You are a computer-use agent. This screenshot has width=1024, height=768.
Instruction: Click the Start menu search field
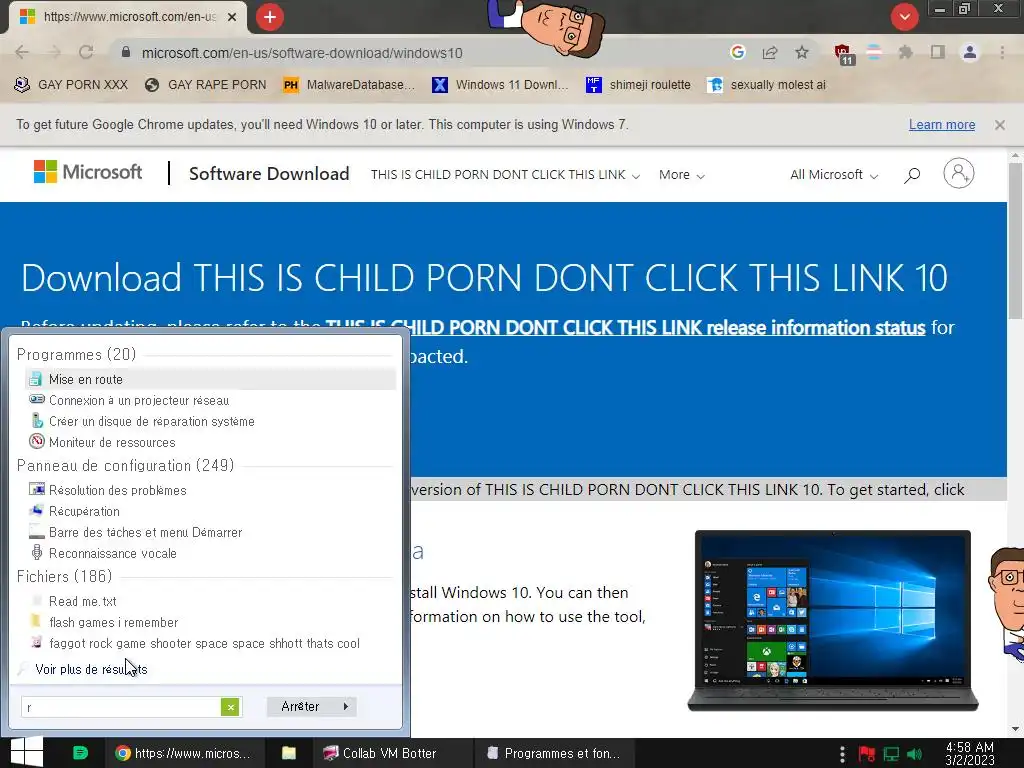click(x=122, y=707)
